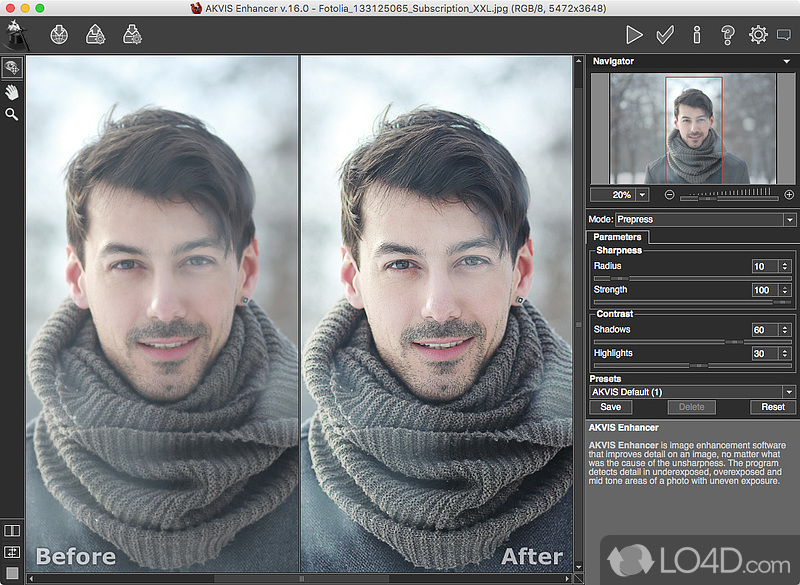Screen dimensions: 800x585
Task: Open program preferences via gear icon
Action: [x=758, y=34]
